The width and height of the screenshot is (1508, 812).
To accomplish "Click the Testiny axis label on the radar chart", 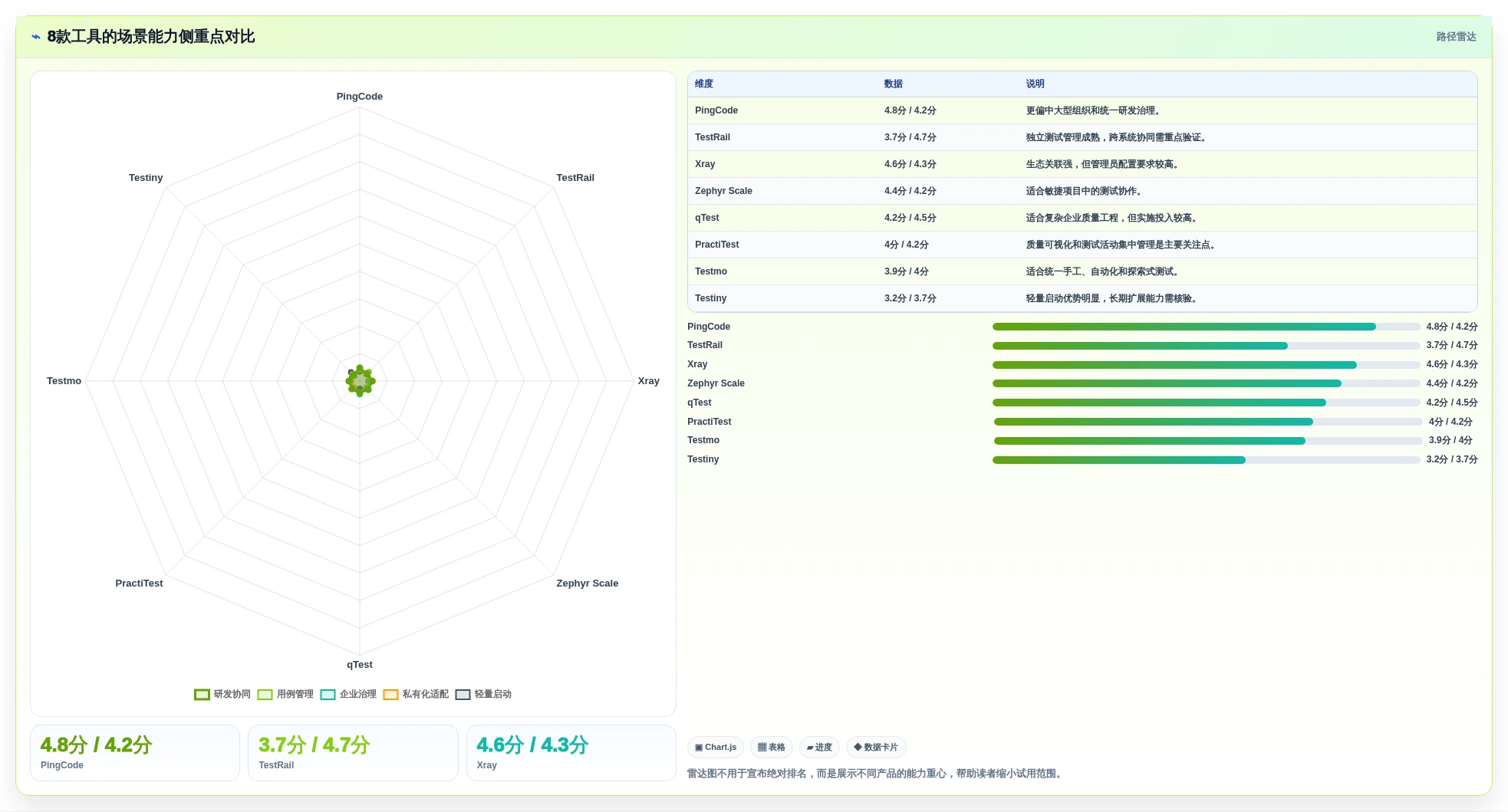I will pos(146,178).
